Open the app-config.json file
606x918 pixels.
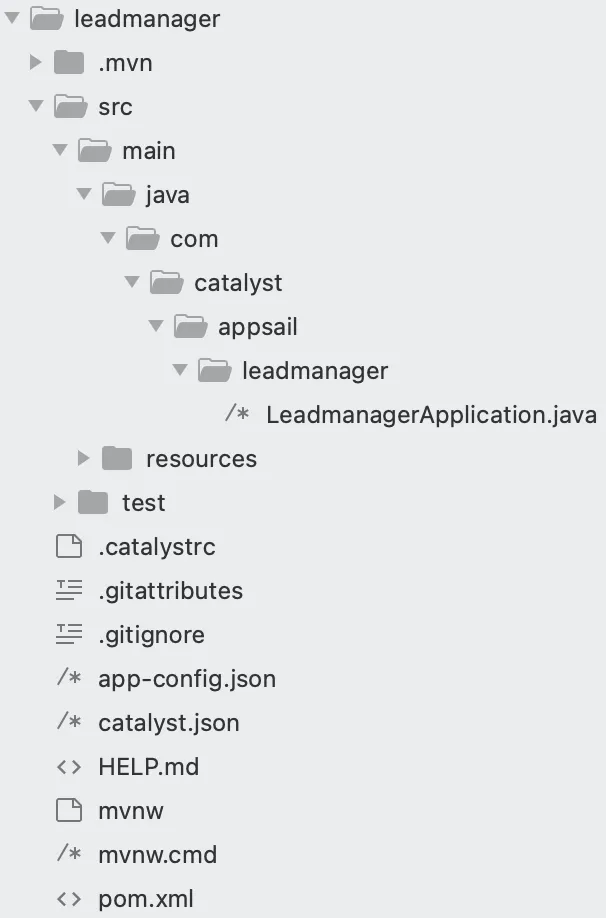(x=187, y=679)
